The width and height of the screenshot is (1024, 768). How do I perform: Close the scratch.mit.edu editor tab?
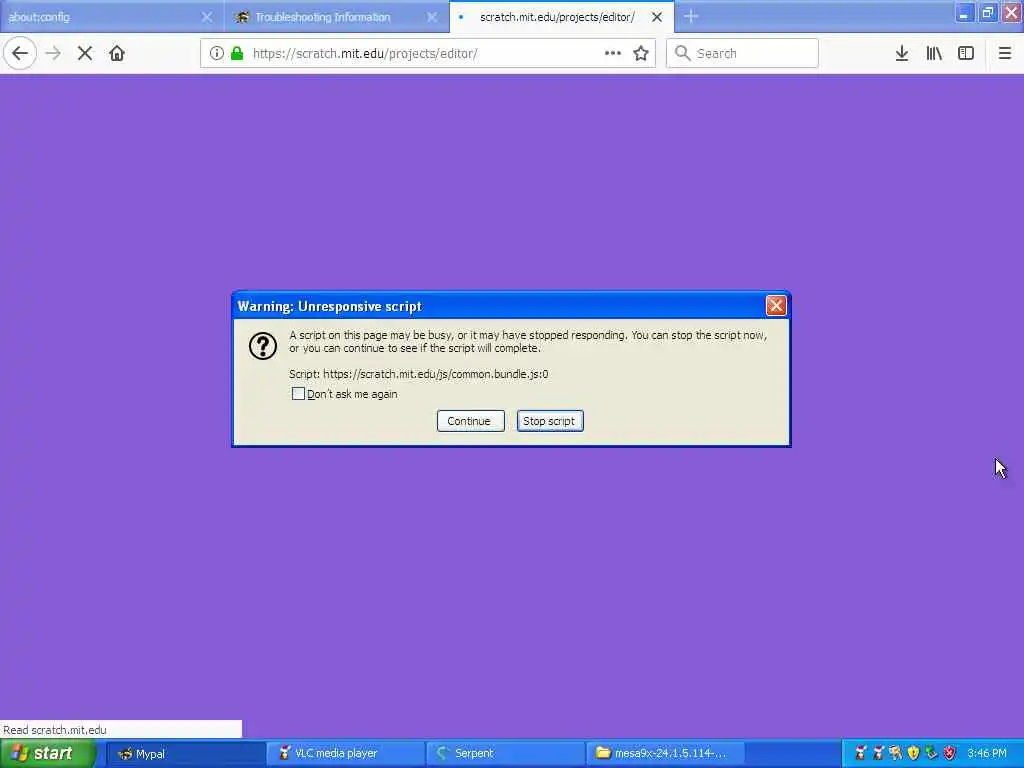[657, 17]
